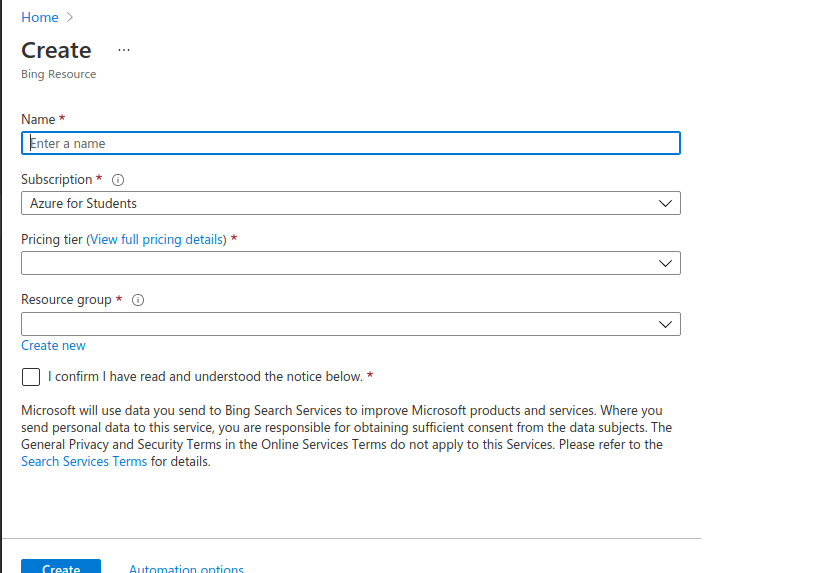The width and height of the screenshot is (826, 573).
Task: Open the ellipsis menu beside Create
Action: (124, 50)
